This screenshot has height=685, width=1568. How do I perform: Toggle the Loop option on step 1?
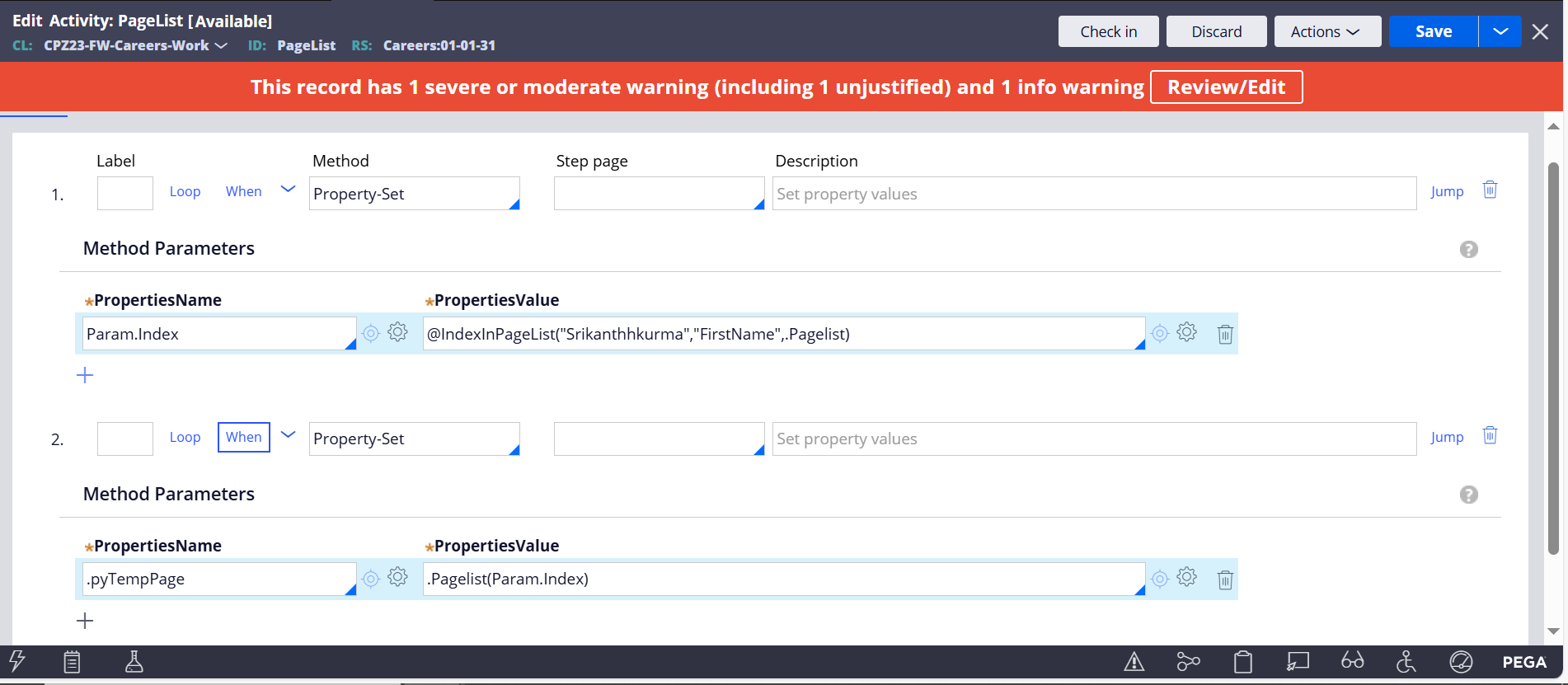pos(185,191)
